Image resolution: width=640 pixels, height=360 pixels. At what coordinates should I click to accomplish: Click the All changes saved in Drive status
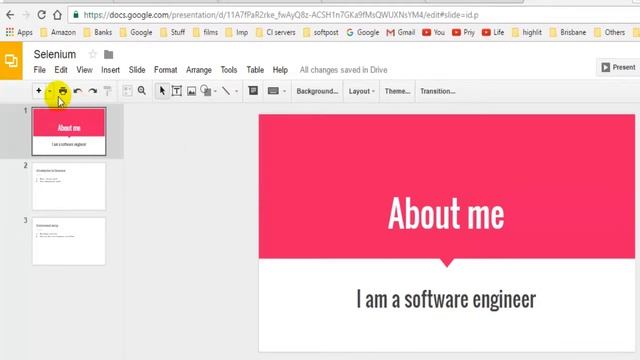(343, 70)
